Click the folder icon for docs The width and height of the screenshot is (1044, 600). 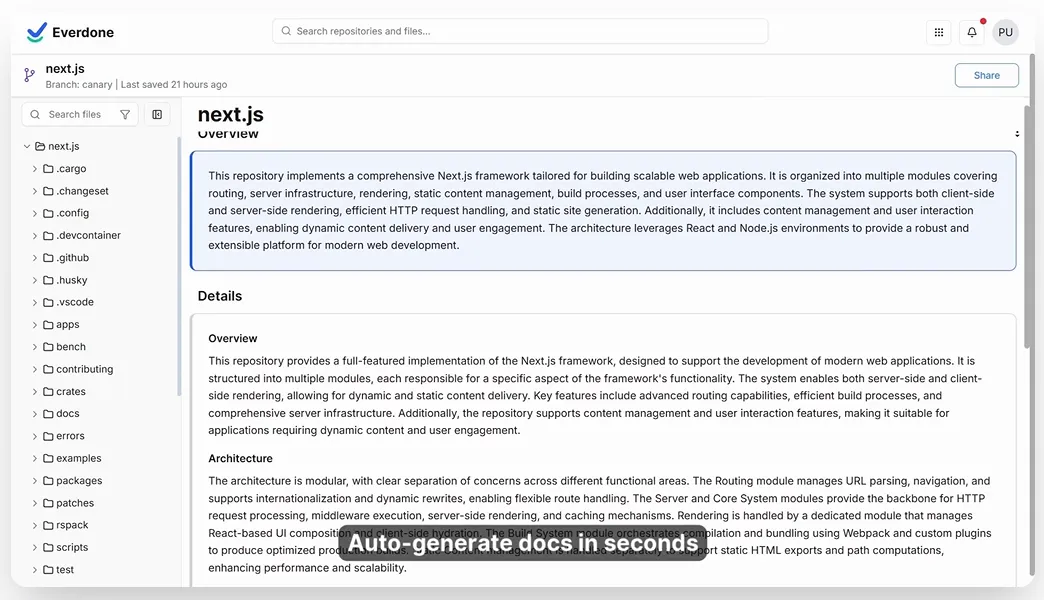pyautogui.click(x=48, y=414)
